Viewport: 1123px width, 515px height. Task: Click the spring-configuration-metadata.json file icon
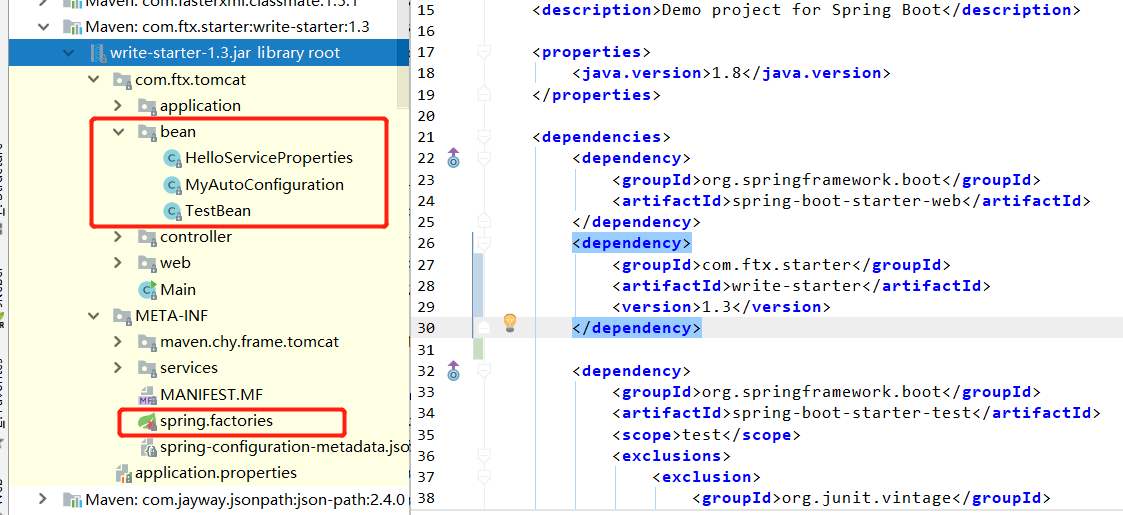click(x=148, y=448)
